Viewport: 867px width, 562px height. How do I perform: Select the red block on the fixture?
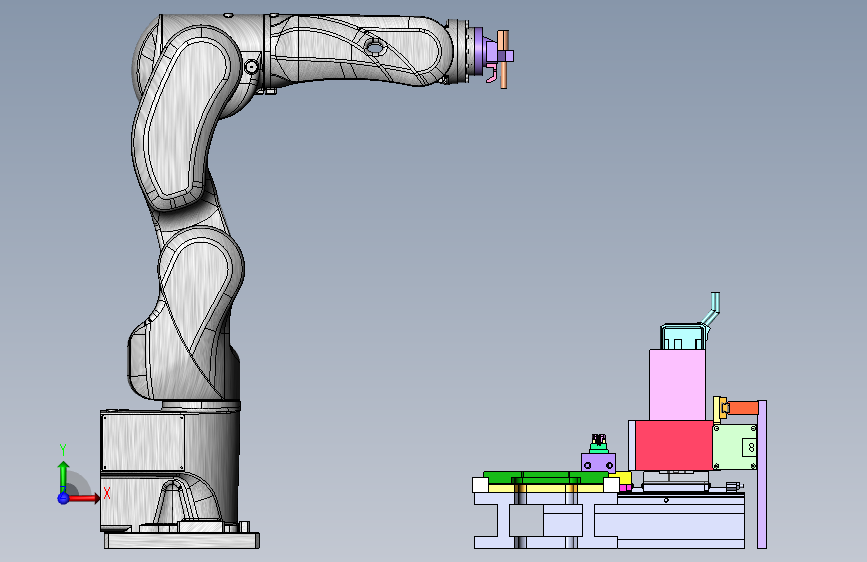674,445
